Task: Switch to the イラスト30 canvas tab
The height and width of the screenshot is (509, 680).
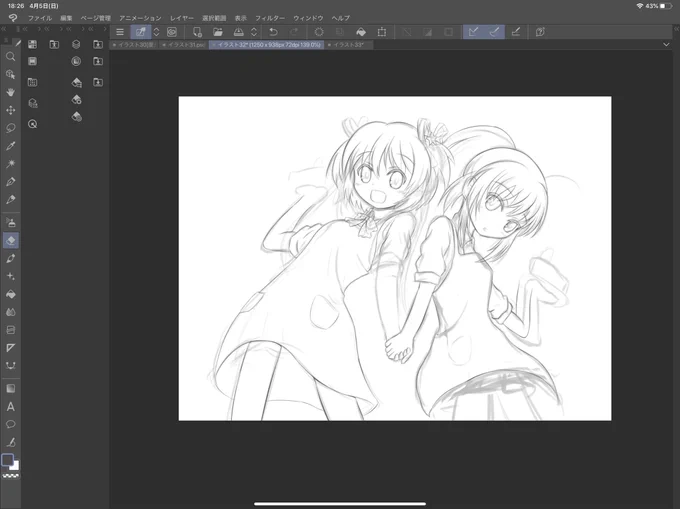Action: (134, 45)
